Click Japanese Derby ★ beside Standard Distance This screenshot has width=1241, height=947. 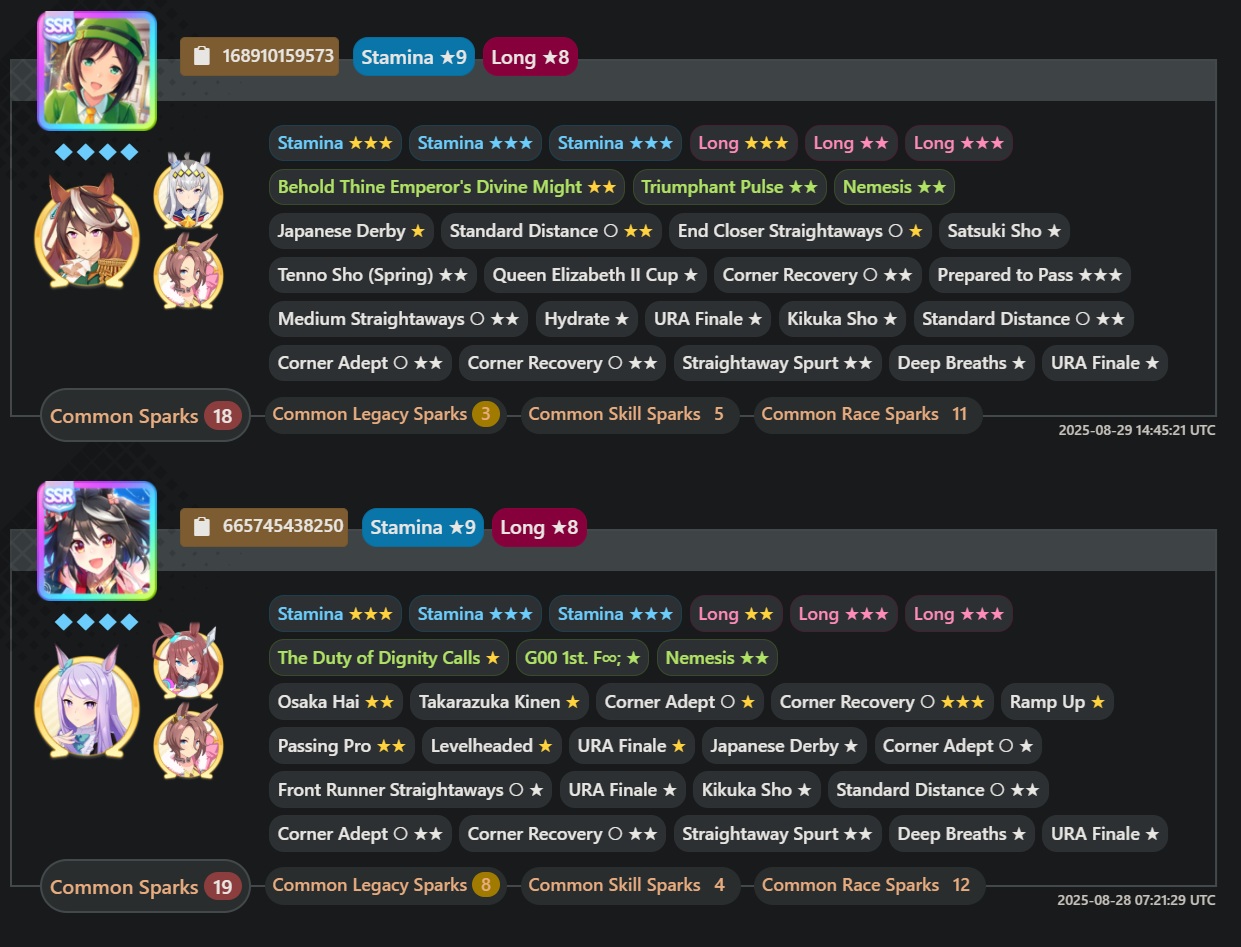tap(351, 231)
